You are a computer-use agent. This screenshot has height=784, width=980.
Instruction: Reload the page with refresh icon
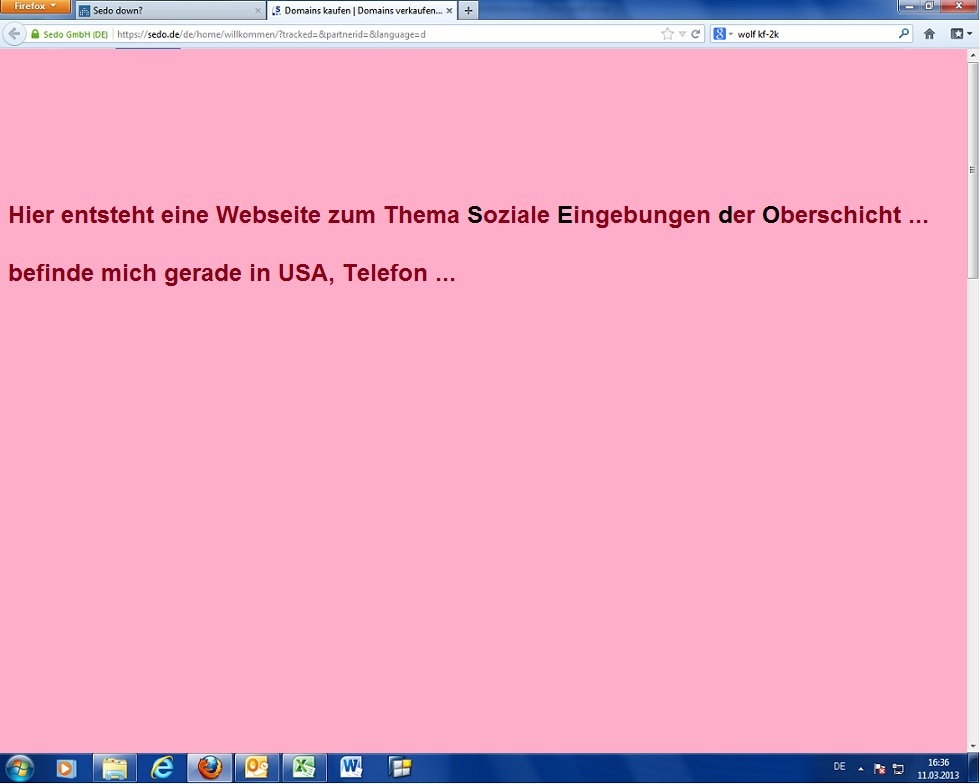[696, 34]
